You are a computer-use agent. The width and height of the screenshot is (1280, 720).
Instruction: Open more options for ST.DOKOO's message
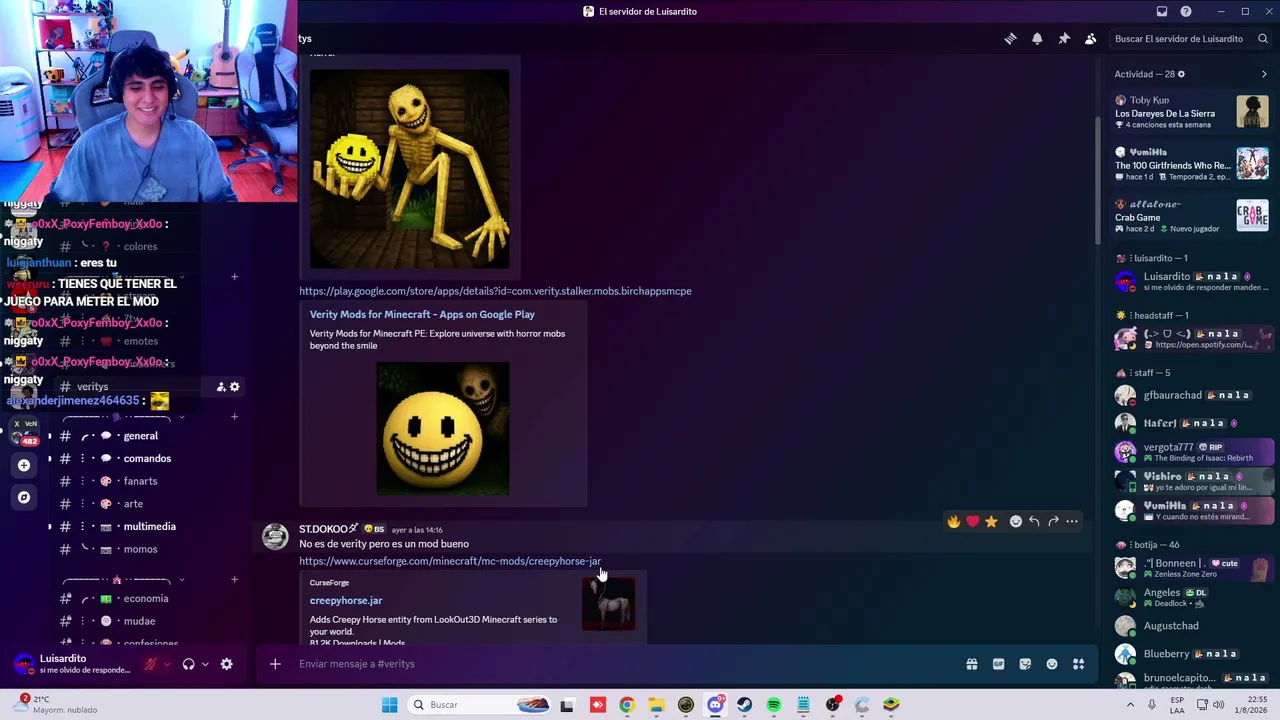(x=1072, y=521)
